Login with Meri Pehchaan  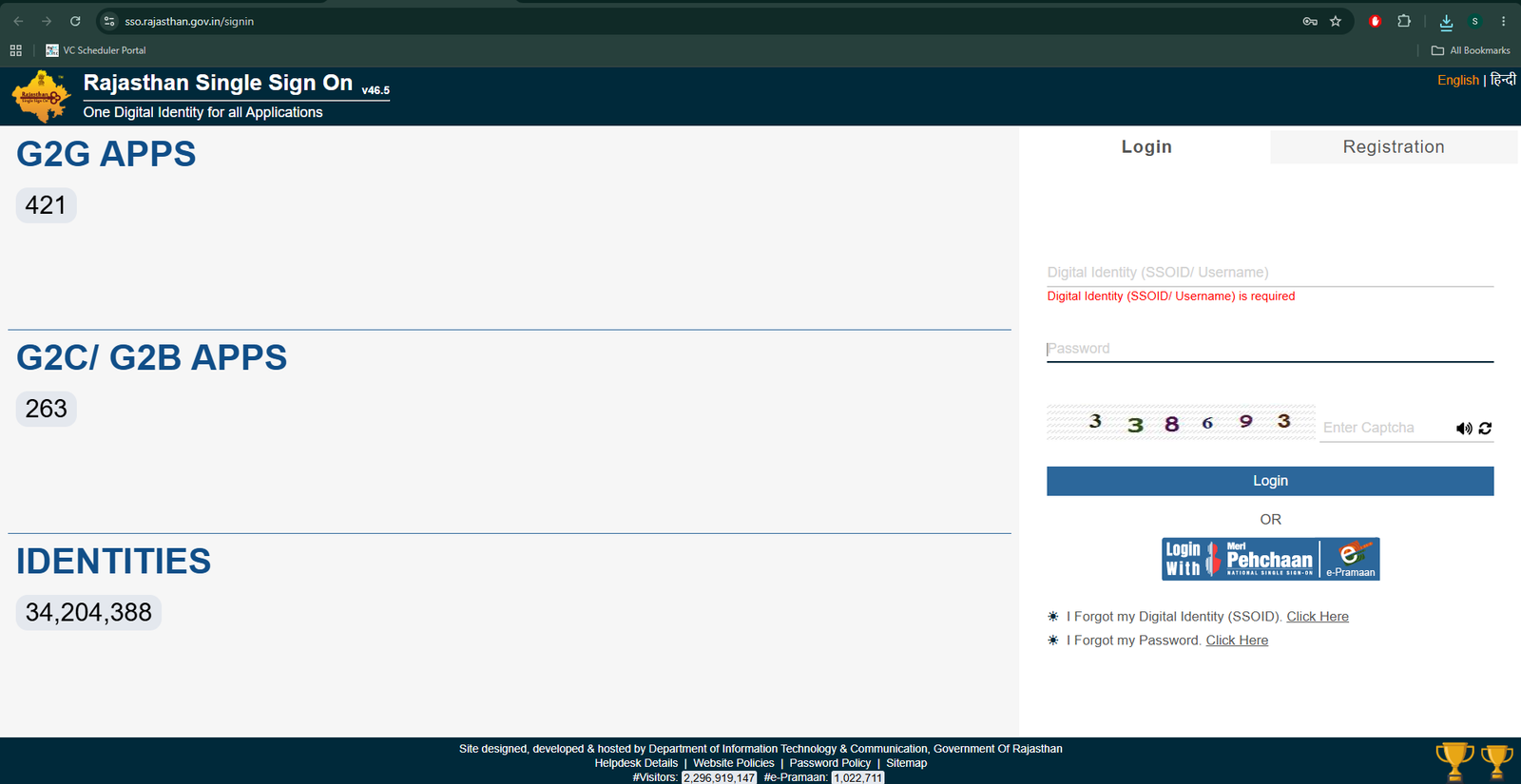[x=1241, y=559]
